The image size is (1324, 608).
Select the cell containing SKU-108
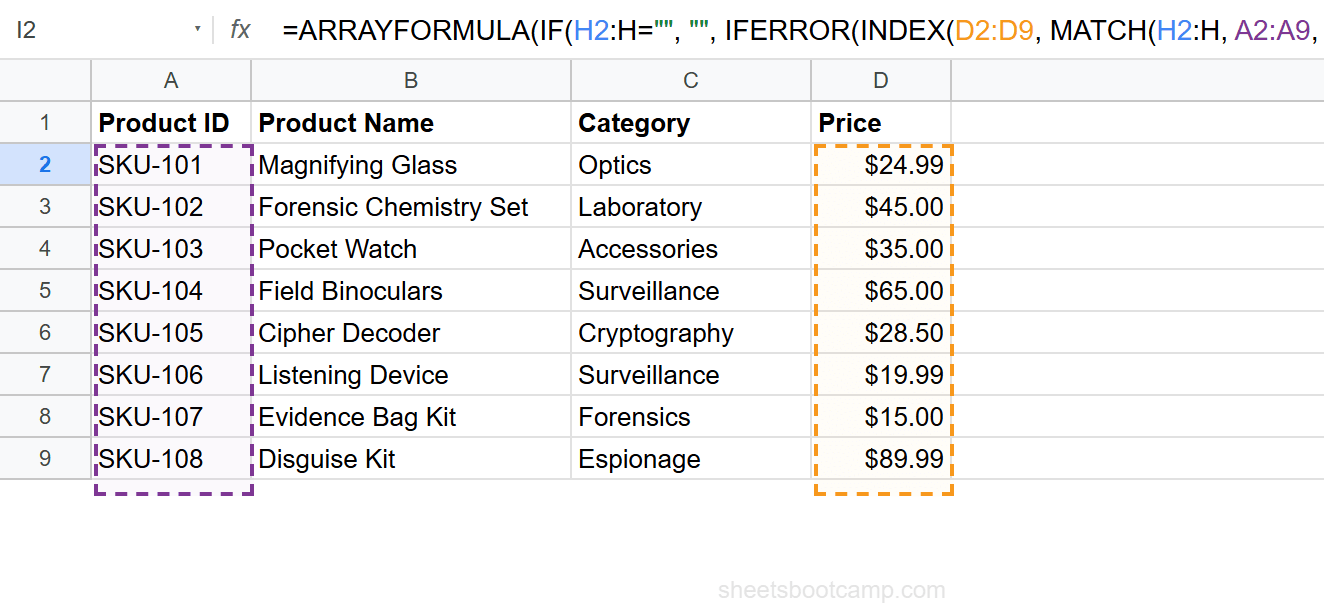[x=170, y=459]
